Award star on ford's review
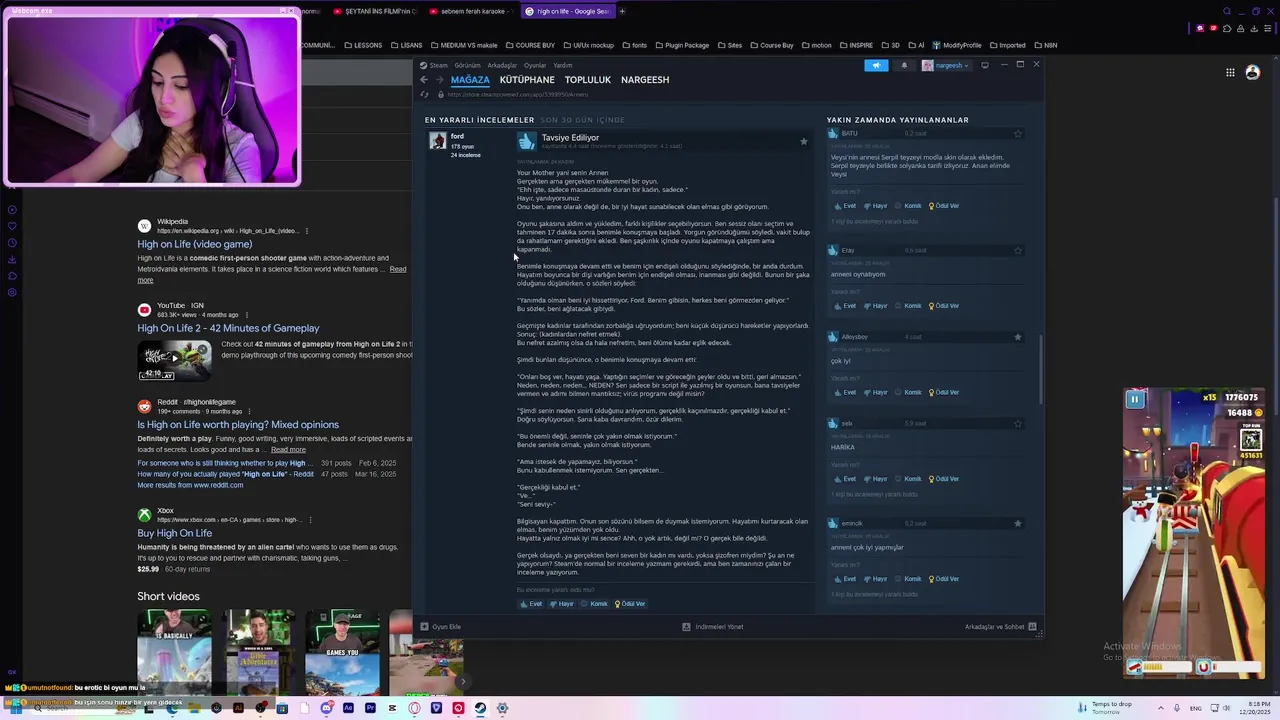 coord(803,142)
